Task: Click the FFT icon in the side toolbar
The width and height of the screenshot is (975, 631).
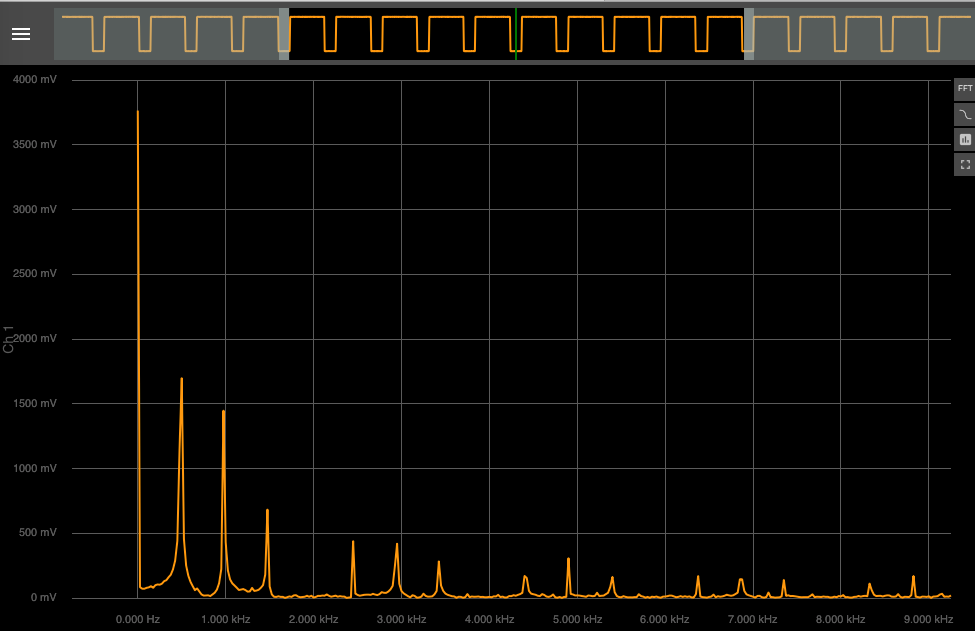Action: pyautogui.click(x=963, y=88)
